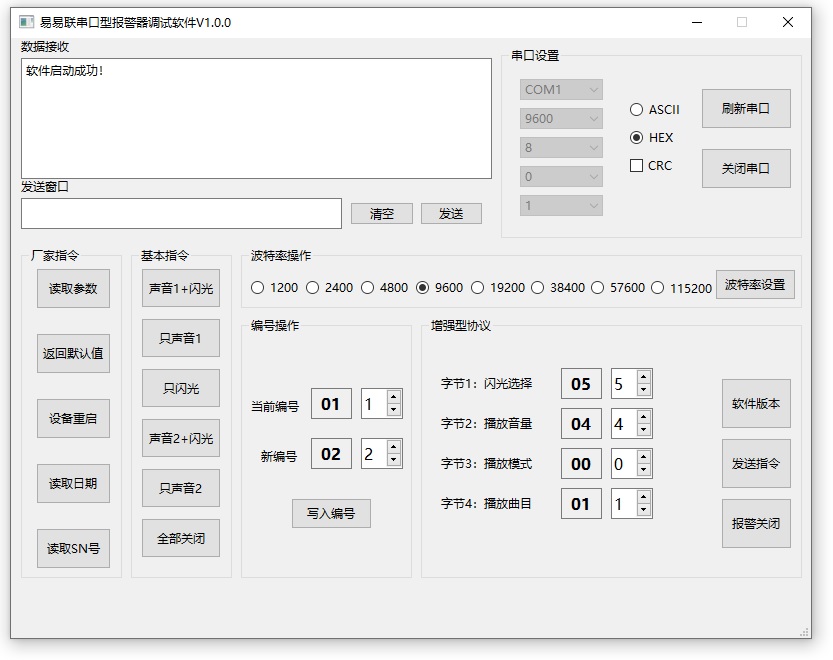Expand the 9600 baud rate combo box
Image resolution: width=833 pixels, height=660 pixels.
(561, 119)
